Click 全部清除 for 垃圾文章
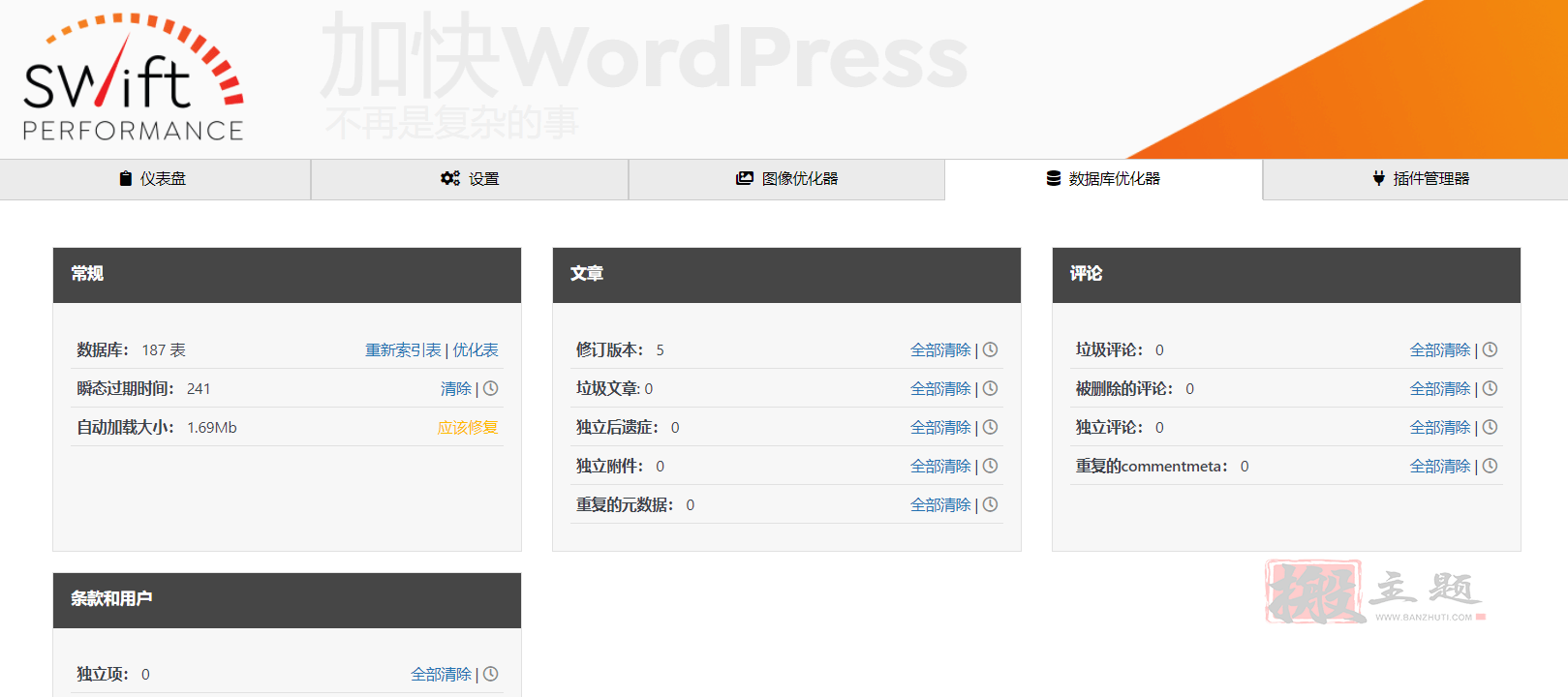Image resolution: width=1568 pixels, height=697 pixels. 940,388
